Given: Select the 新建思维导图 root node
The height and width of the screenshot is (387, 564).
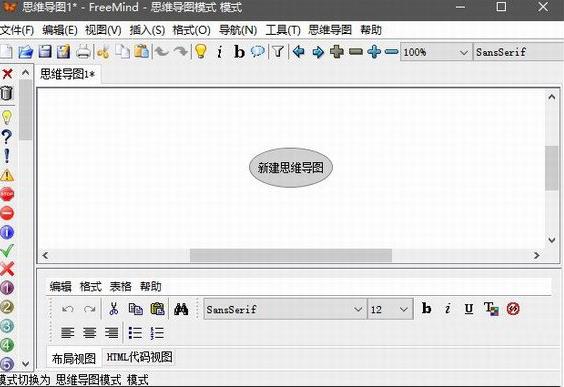Looking at the screenshot, I should click(291, 168).
